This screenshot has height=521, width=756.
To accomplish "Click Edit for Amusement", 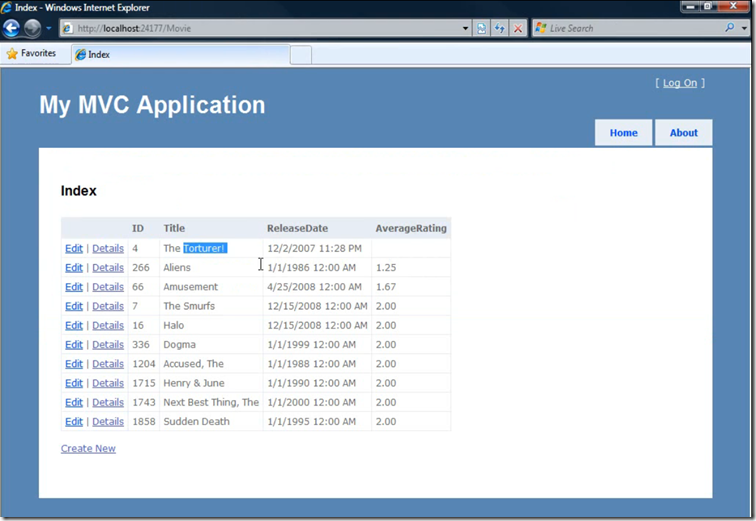I will [74, 287].
